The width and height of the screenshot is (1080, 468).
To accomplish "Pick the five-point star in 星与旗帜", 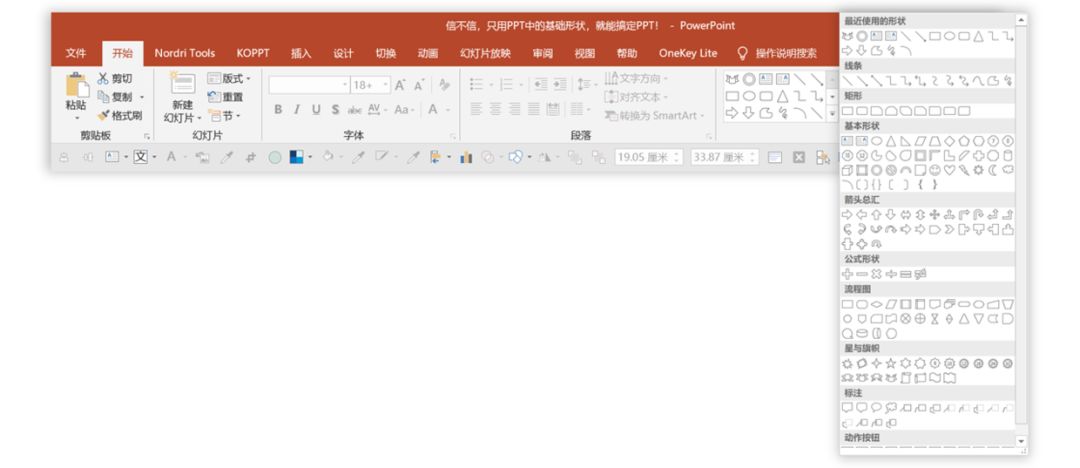I will [891, 363].
